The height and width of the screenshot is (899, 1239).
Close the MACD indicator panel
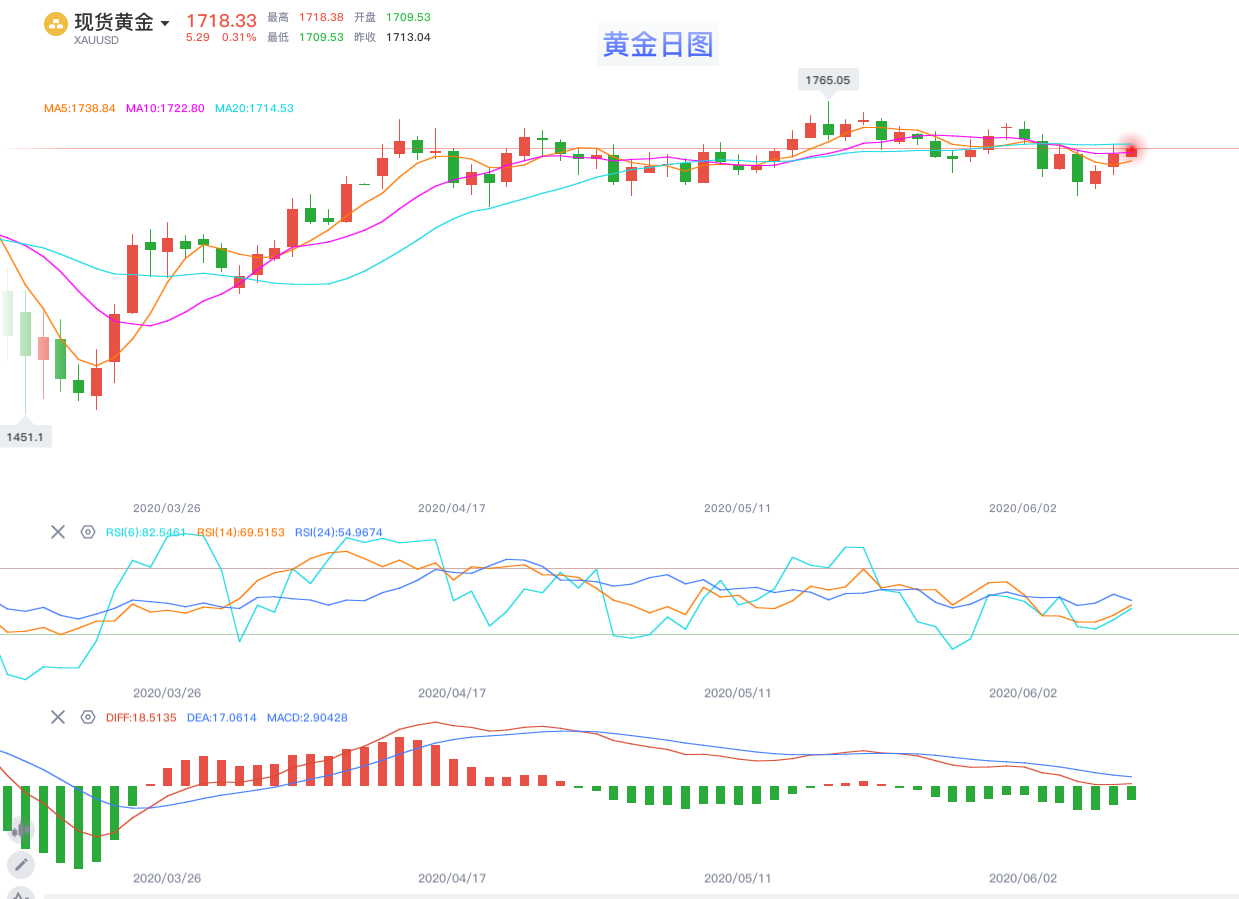58,717
